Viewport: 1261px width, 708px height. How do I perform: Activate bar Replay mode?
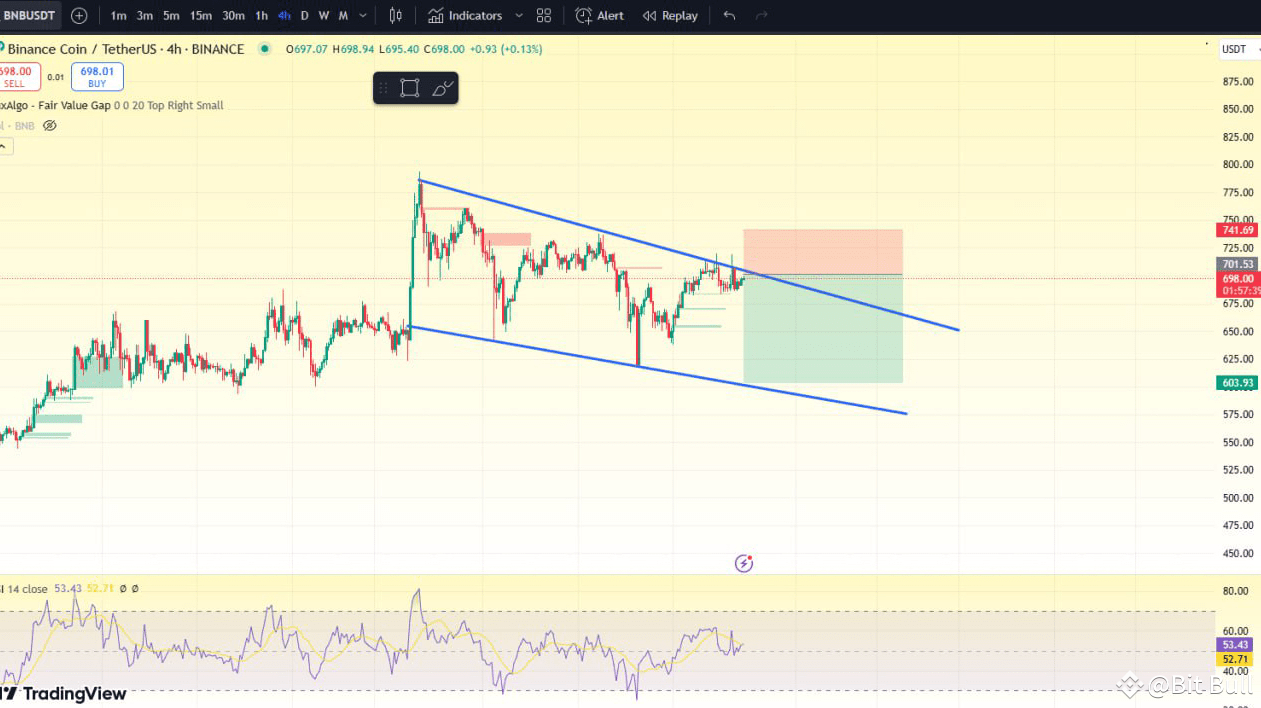(x=669, y=15)
